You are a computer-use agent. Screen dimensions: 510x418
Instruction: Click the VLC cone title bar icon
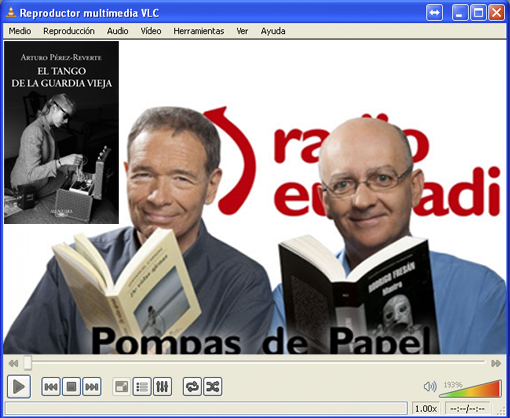[x=11, y=12]
